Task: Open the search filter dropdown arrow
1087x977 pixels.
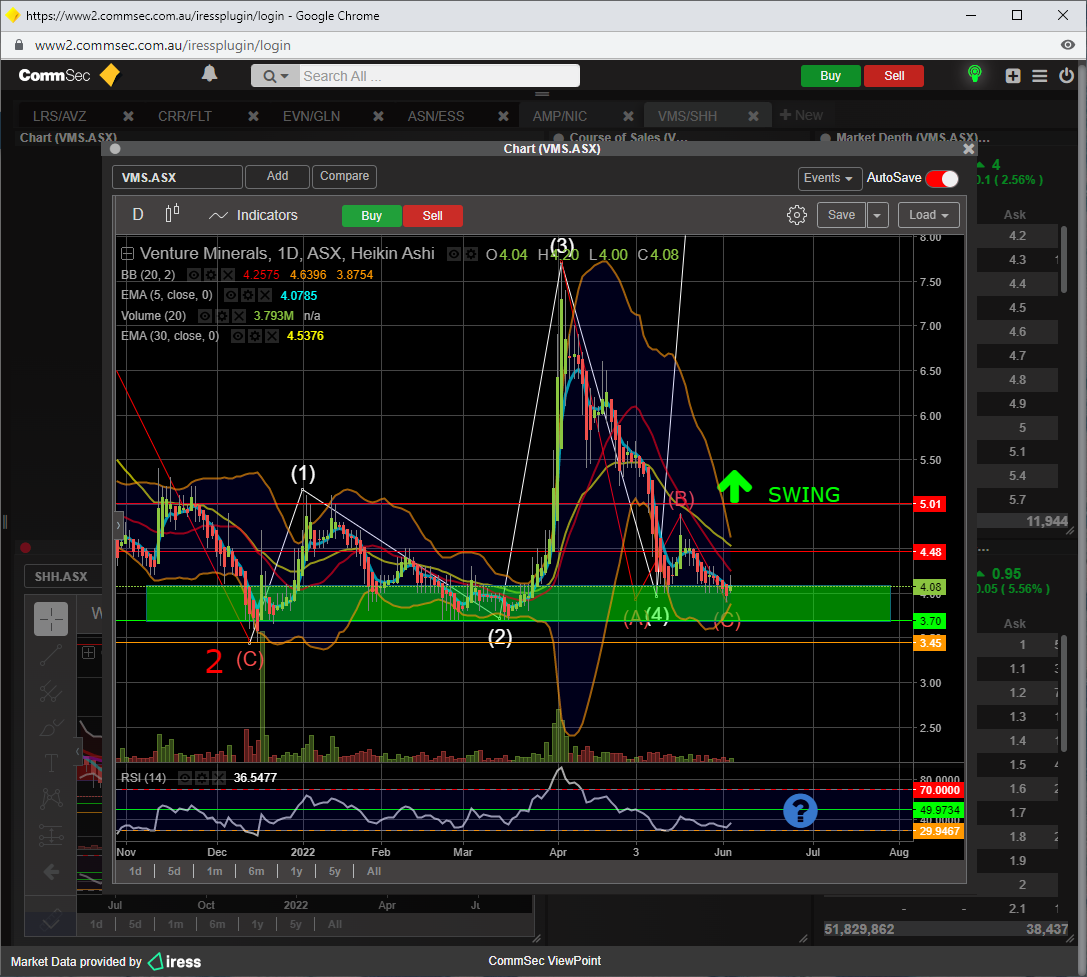Action: (284, 76)
